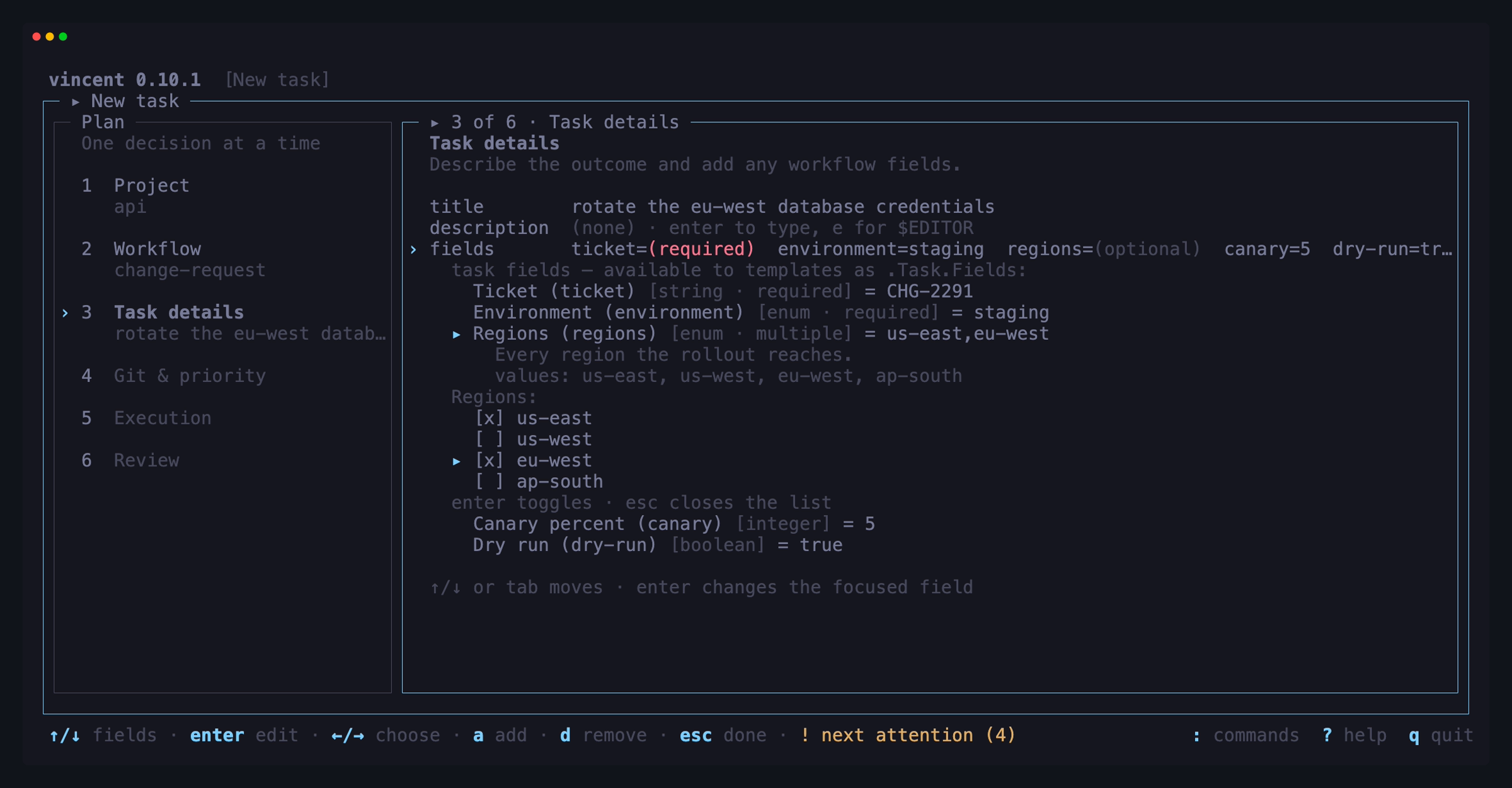Select the Dry run boolean field

658,545
